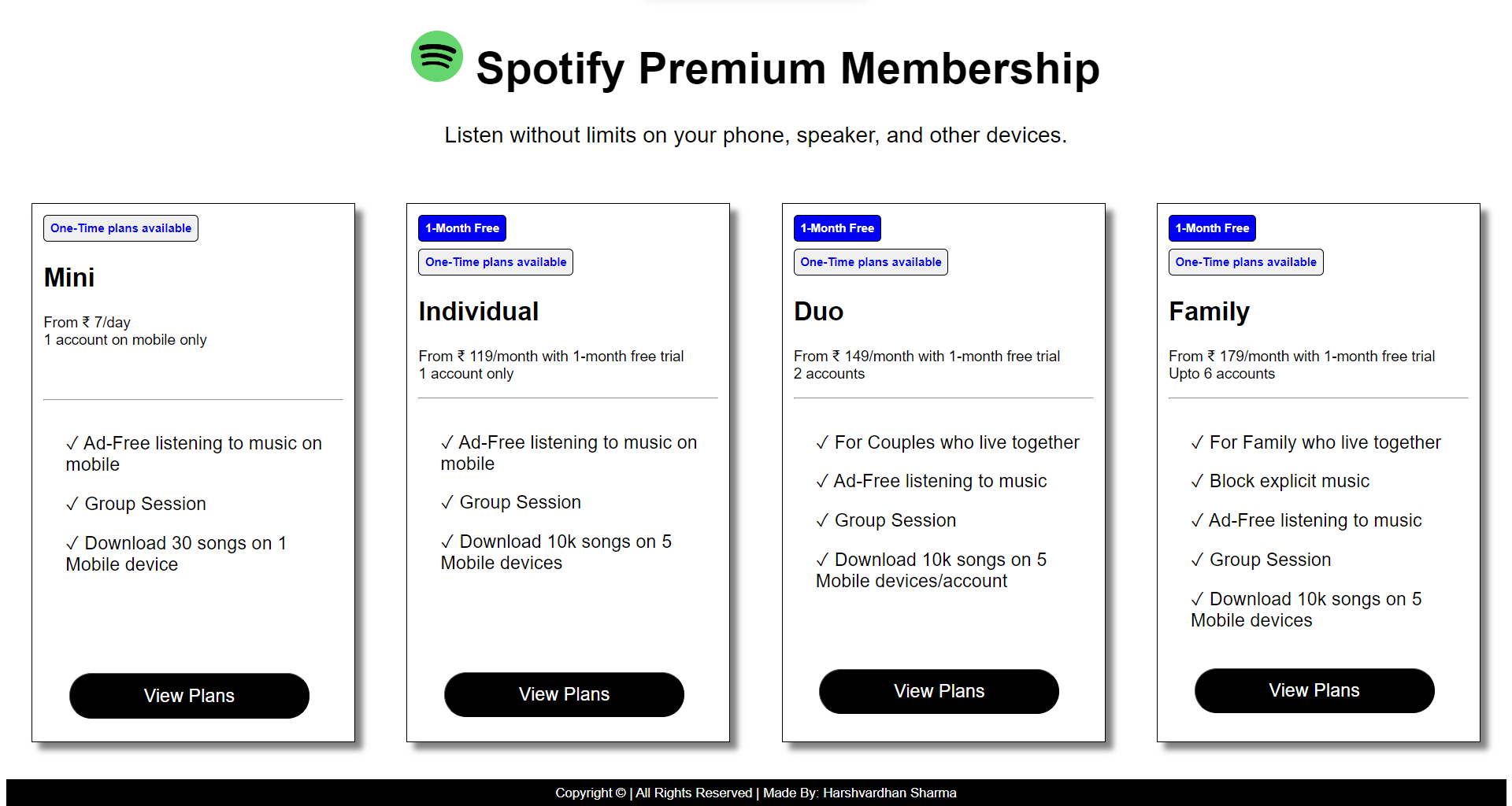Toggle the 1-Month Free badge on Duo plan
The image size is (1512, 806).
(x=837, y=227)
